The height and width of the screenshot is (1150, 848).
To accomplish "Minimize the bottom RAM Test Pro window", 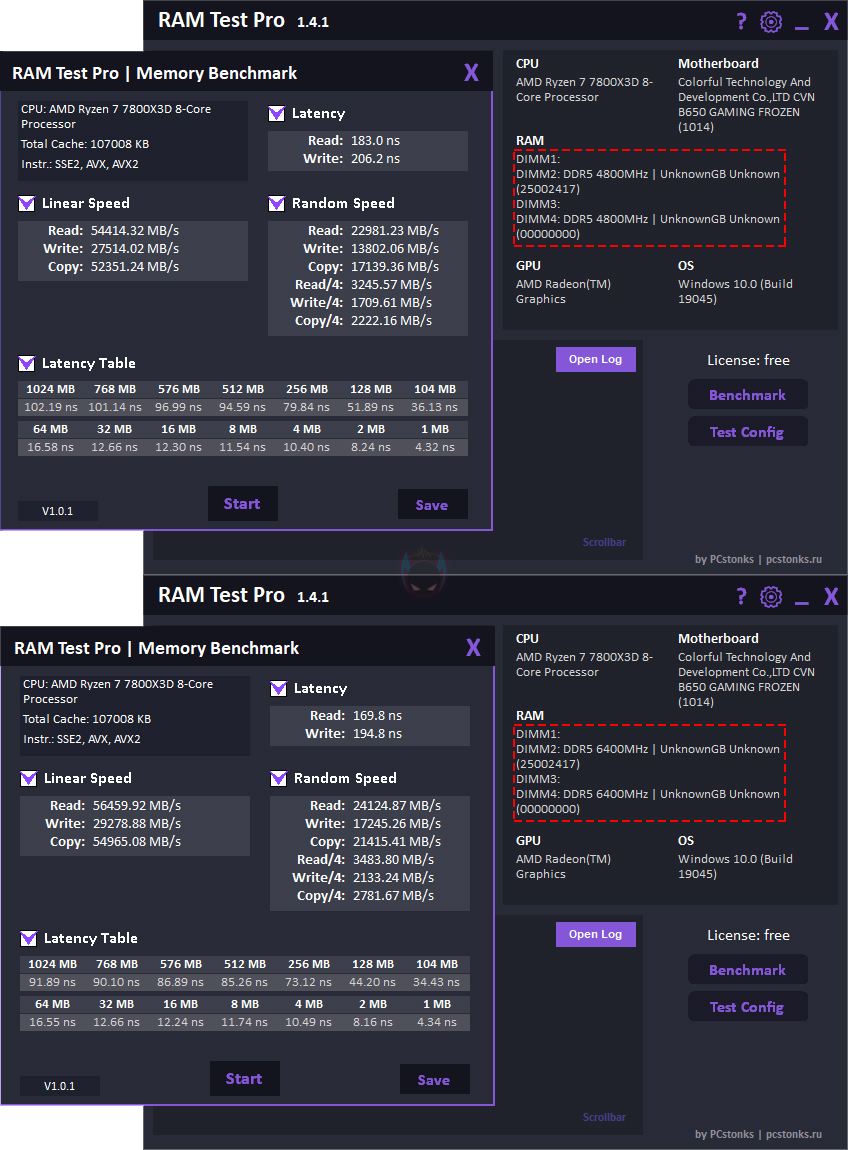I will pyautogui.click(x=802, y=602).
